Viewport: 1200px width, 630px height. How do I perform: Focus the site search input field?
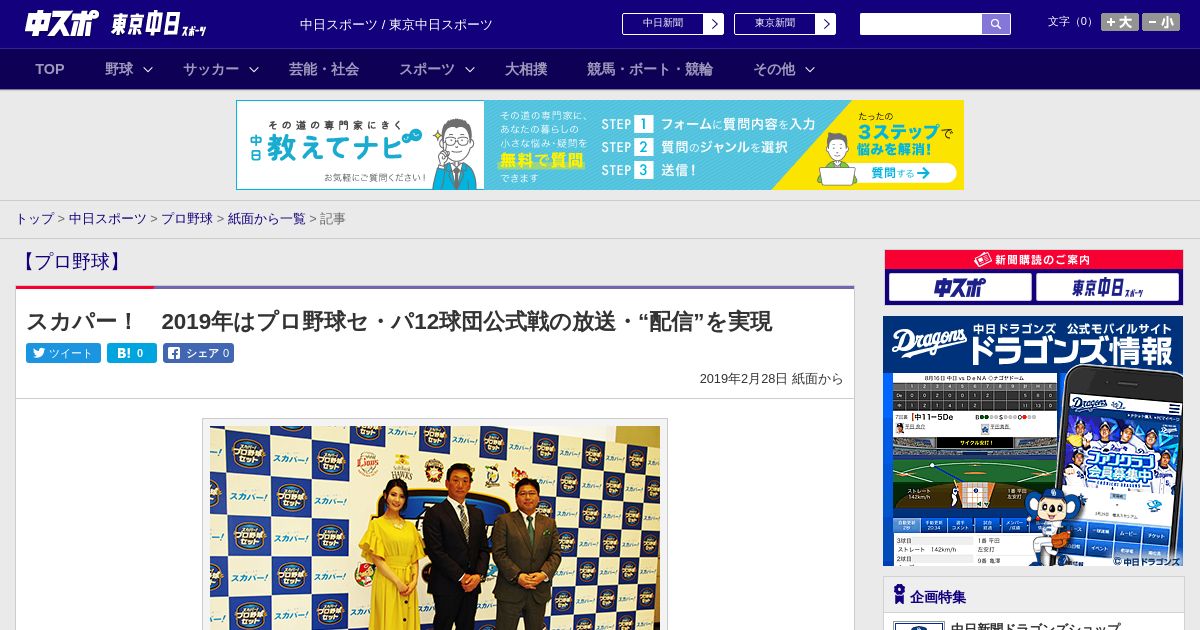tap(921, 24)
